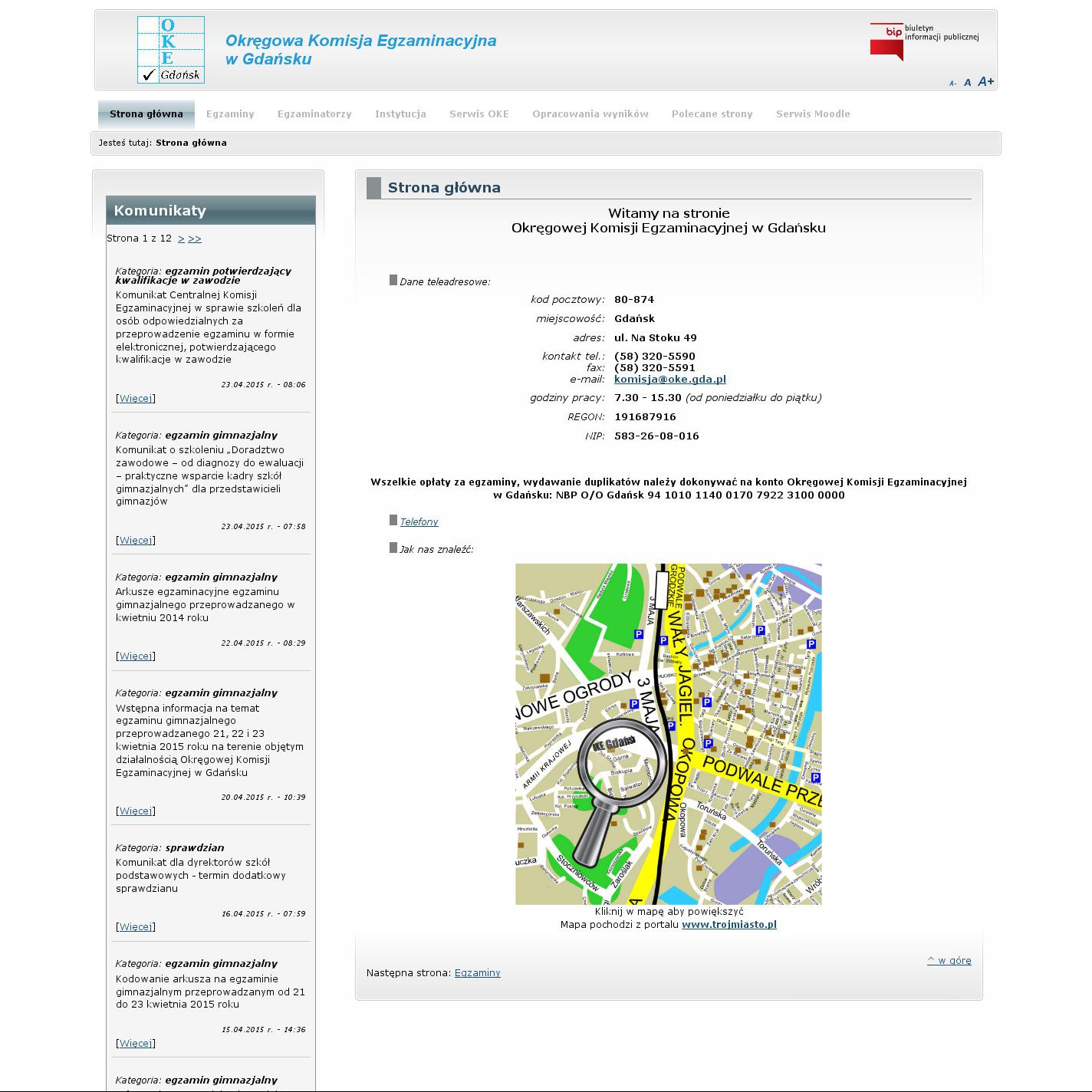Open Więcej for the sprawdzian announcement

(x=136, y=926)
